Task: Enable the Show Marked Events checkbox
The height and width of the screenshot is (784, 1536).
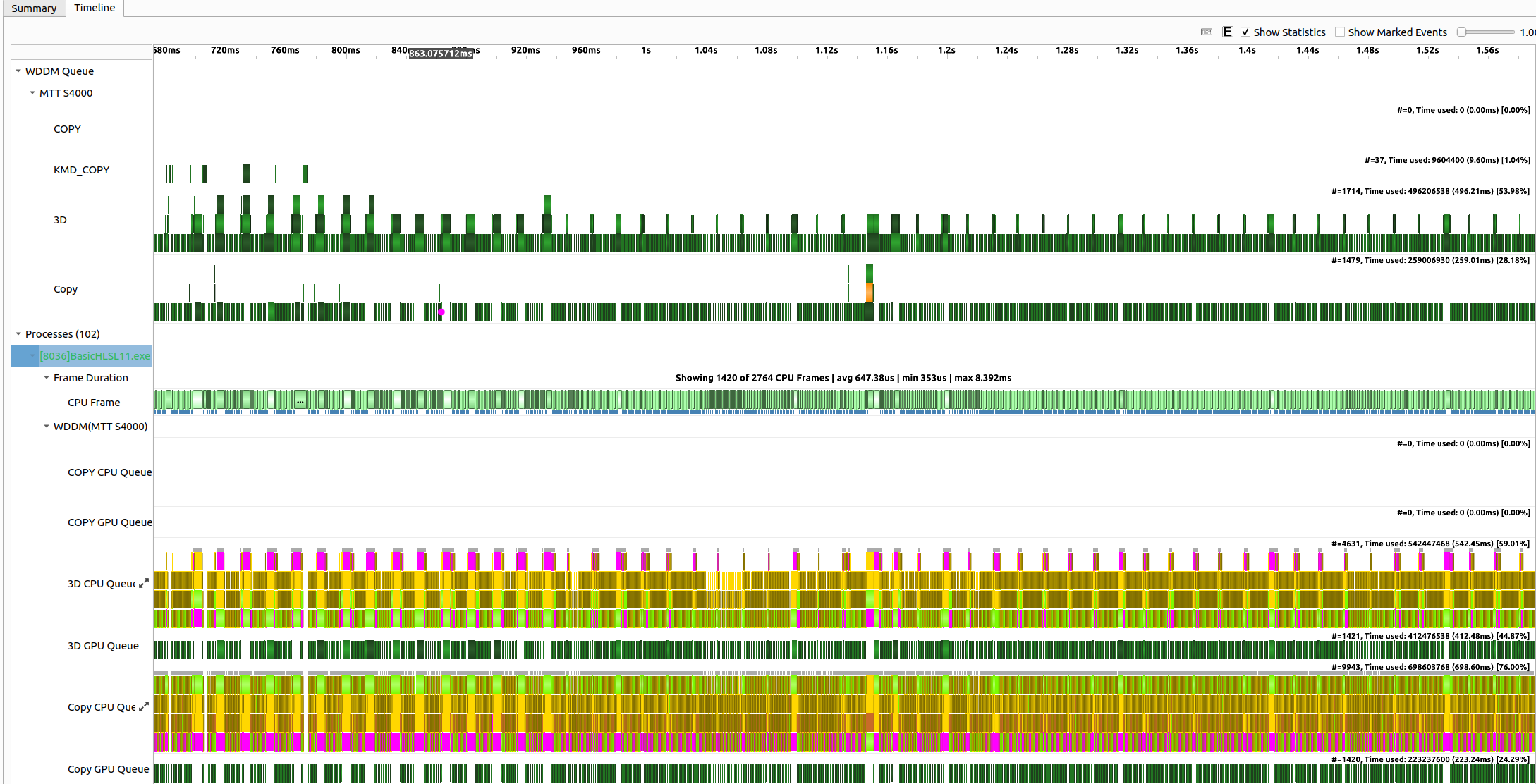Action: point(1340,32)
